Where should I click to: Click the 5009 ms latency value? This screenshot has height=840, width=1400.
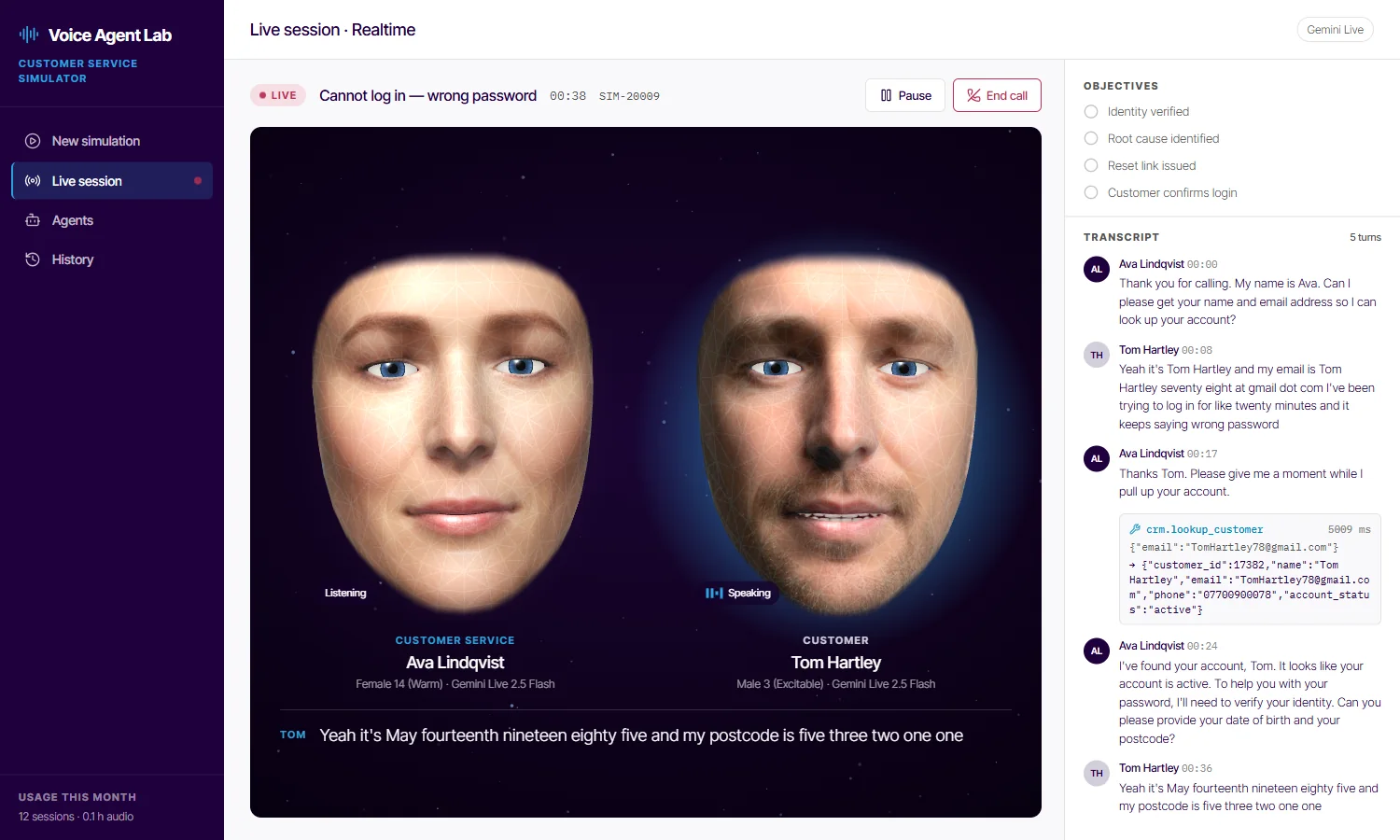pos(1350,529)
